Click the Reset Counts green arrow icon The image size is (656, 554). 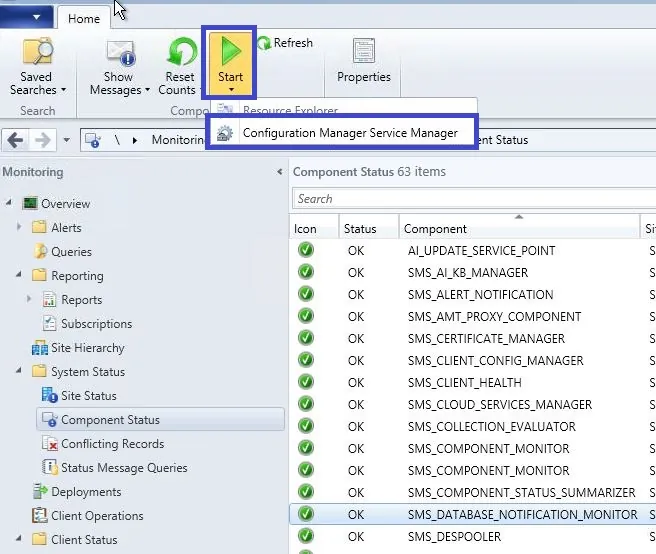point(182,51)
